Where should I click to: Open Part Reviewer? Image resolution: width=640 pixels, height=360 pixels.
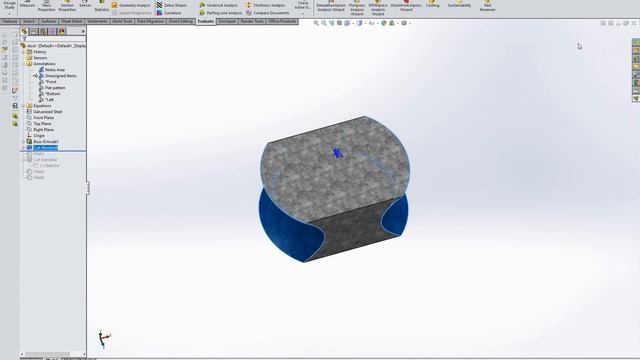point(487,6)
